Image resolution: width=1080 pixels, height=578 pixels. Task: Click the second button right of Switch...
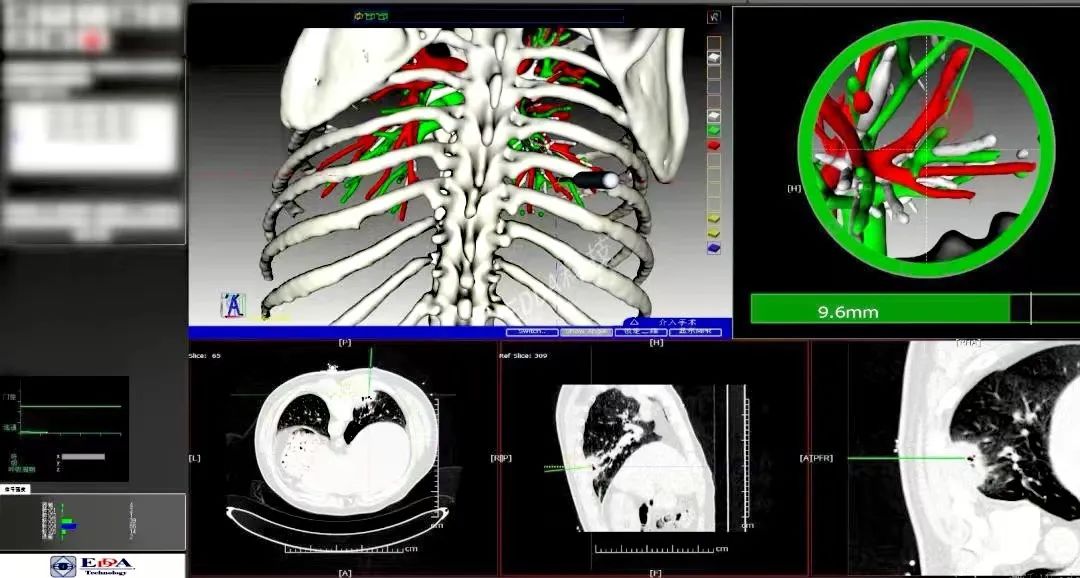click(x=586, y=332)
